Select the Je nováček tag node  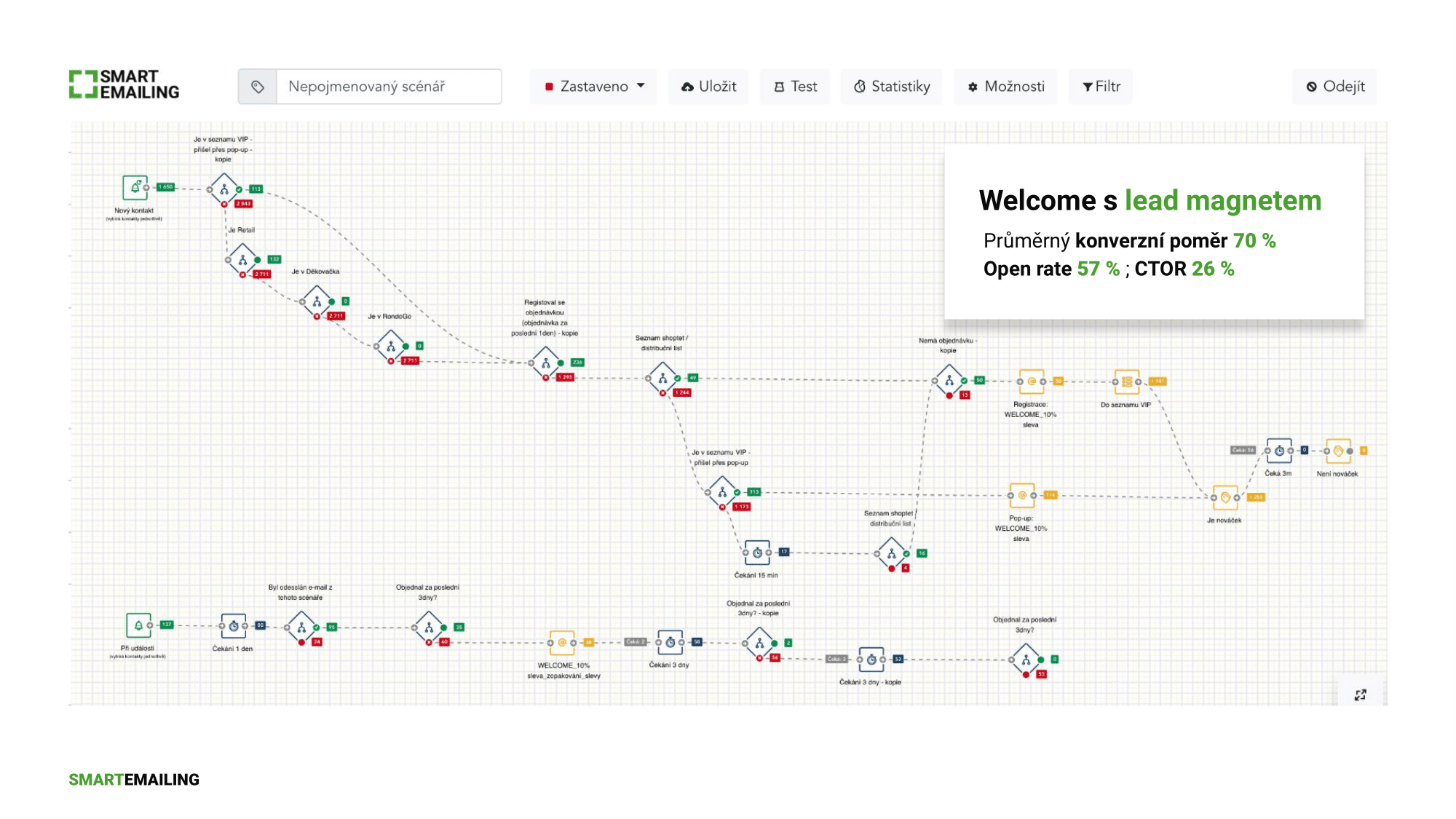tap(1225, 497)
